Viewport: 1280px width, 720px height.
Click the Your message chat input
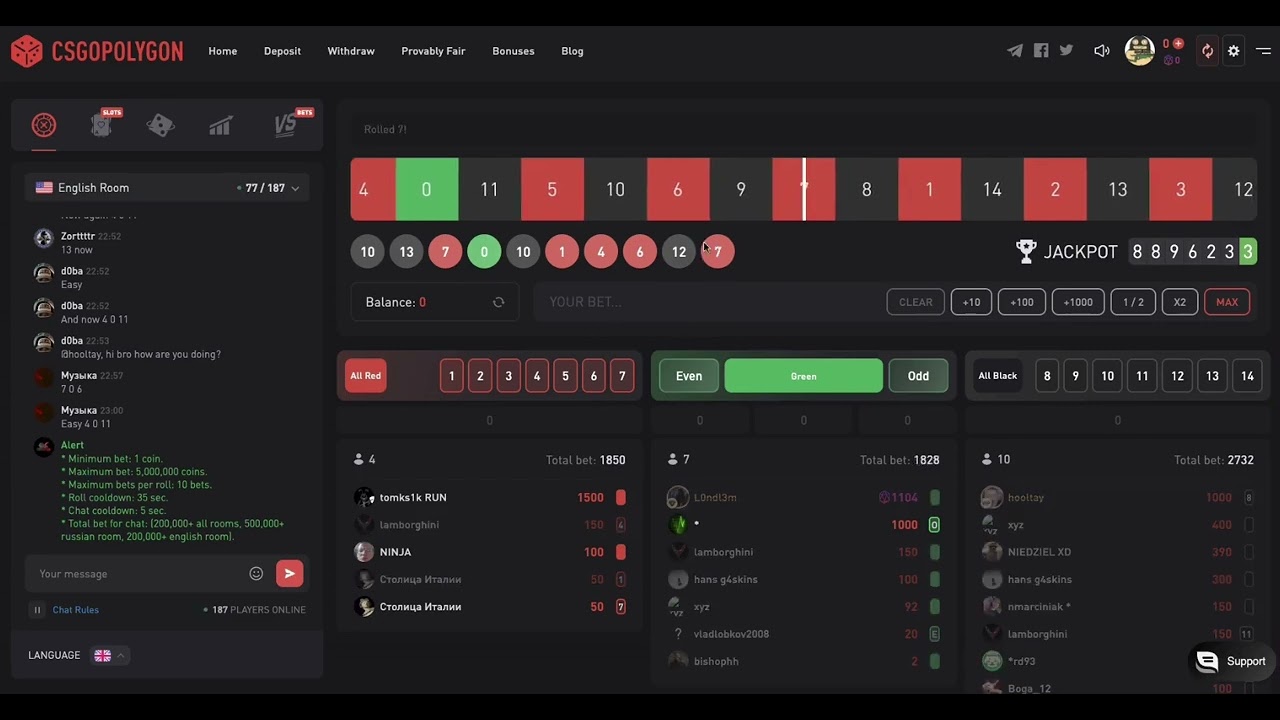pyautogui.click(x=138, y=573)
